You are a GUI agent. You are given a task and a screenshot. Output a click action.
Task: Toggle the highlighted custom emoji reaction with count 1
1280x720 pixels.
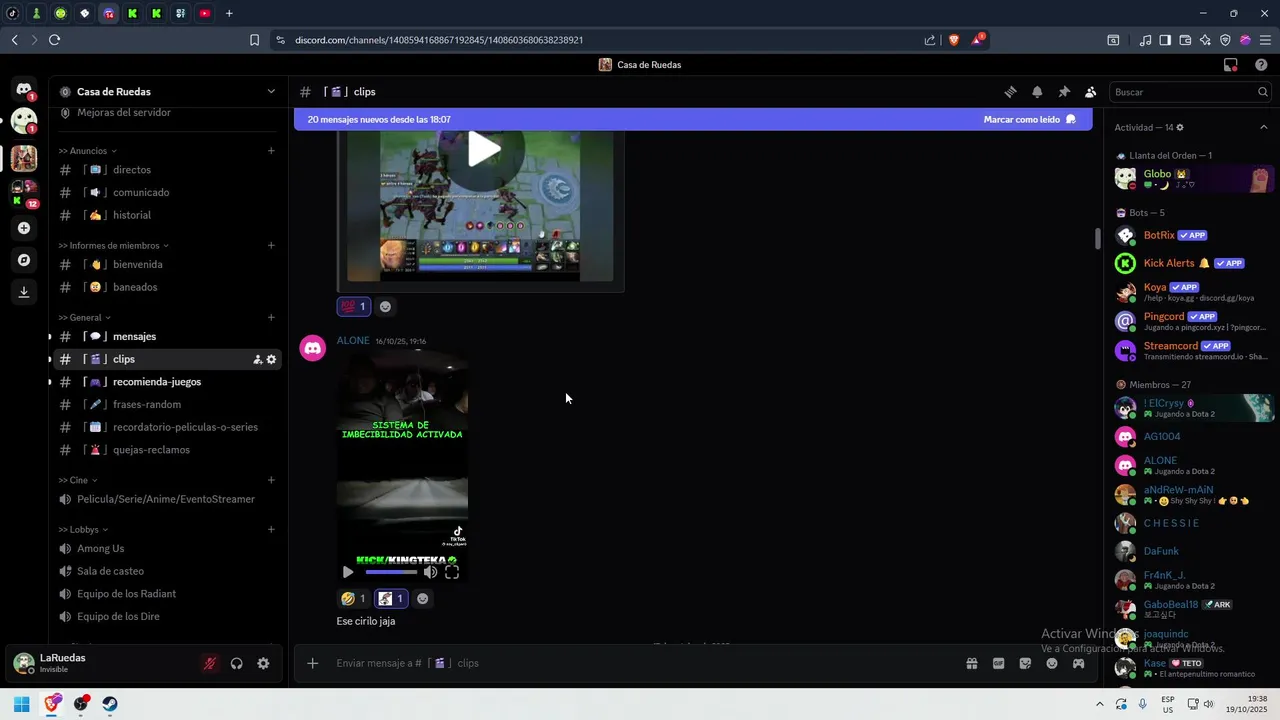click(391, 599)
